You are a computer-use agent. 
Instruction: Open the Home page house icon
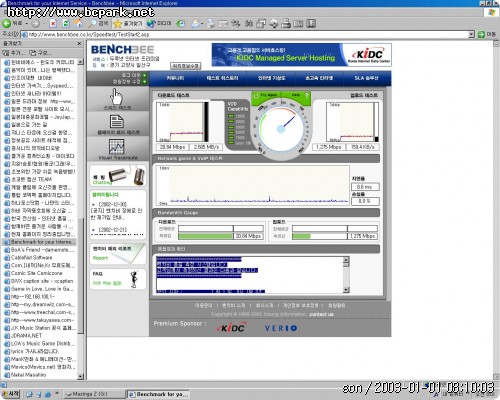(78, 24)
